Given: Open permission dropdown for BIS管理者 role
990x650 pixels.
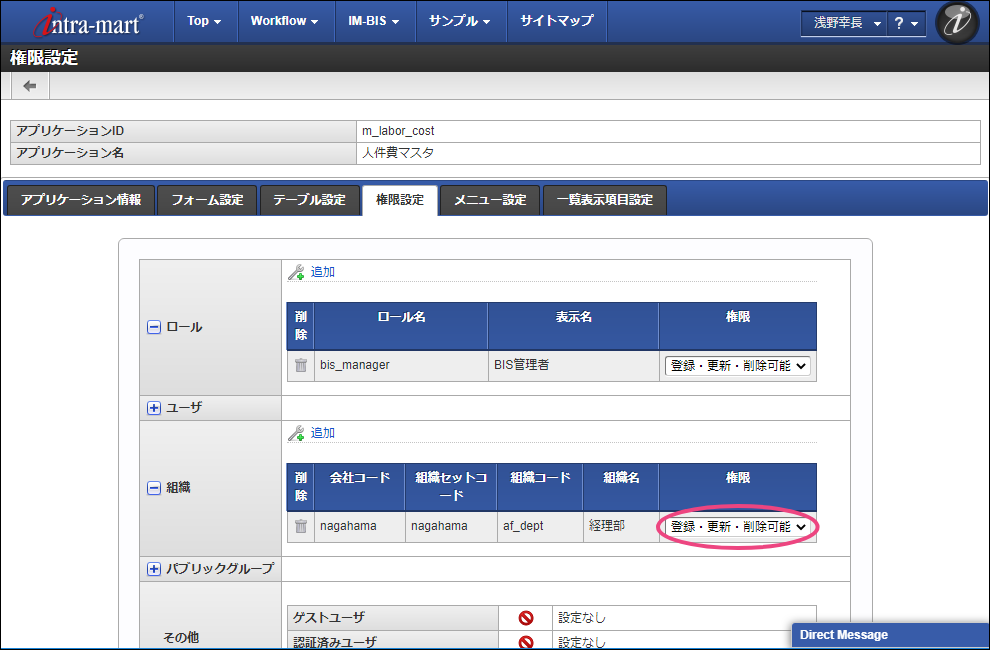Looking at the screenshot, I should (737, 366).
